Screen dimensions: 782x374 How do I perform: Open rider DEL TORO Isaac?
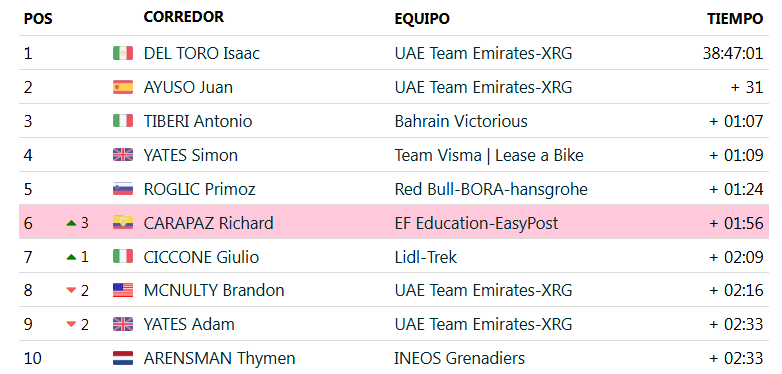point(202,53)
